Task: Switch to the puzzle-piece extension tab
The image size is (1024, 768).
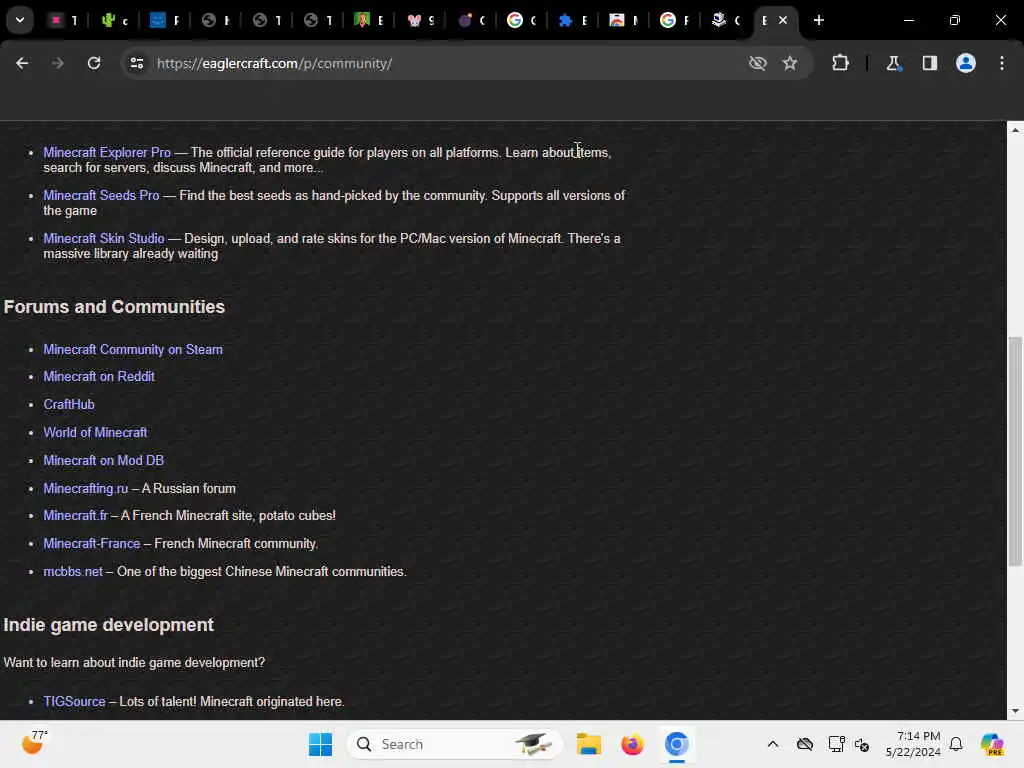Action: 573,20
